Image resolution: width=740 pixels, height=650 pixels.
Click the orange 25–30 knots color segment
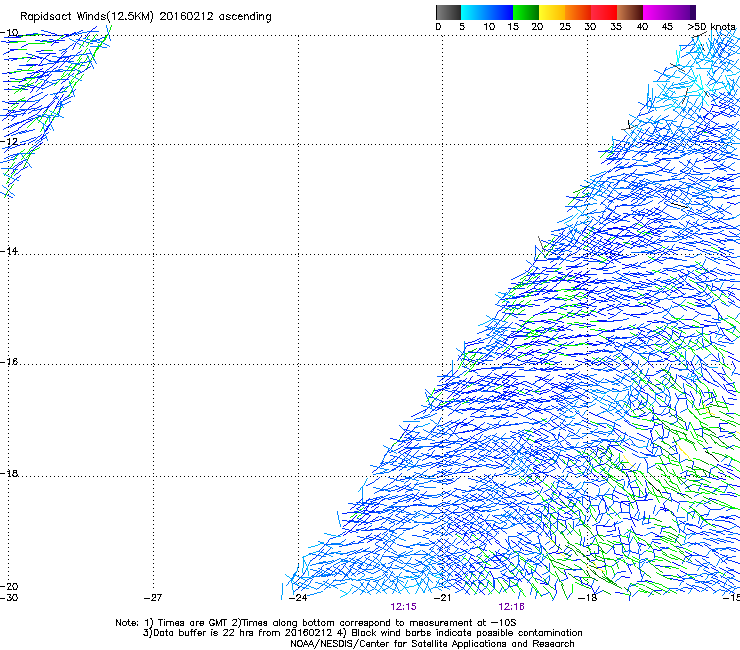coord(578,12)
